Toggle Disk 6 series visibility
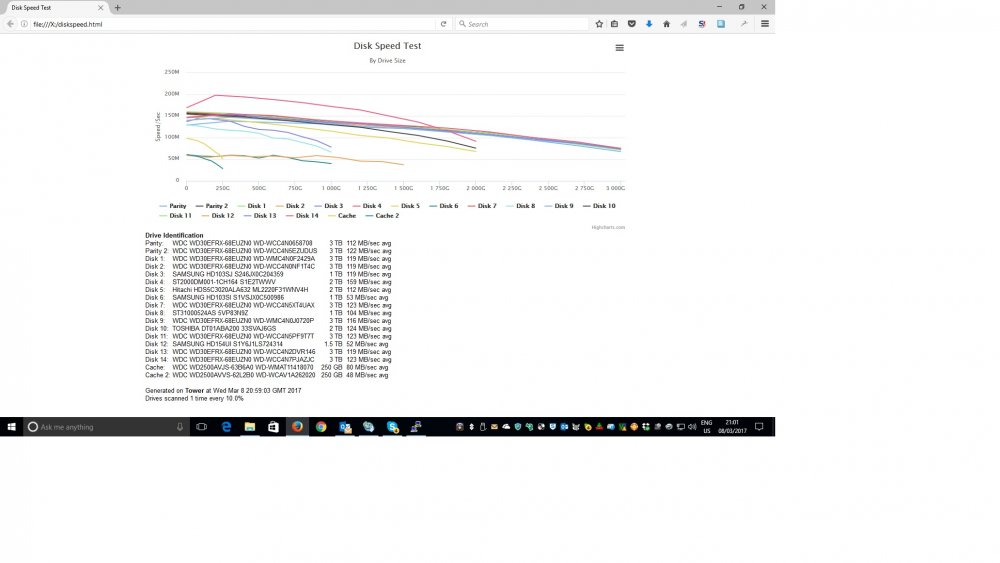 444,206
